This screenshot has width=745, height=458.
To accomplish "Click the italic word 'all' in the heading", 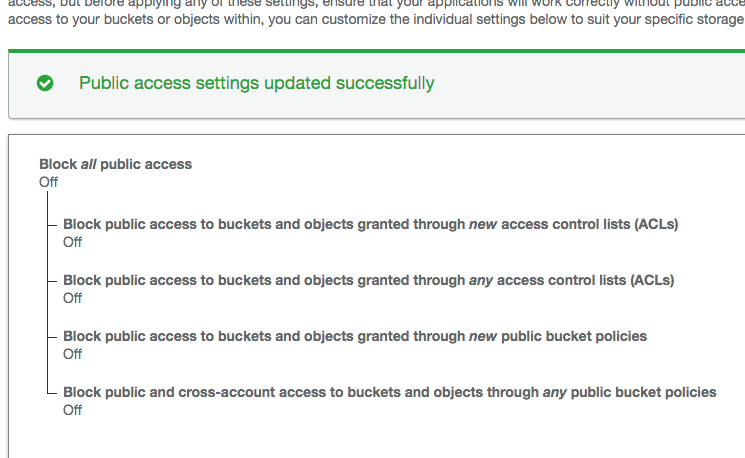I will coord(88,164).
